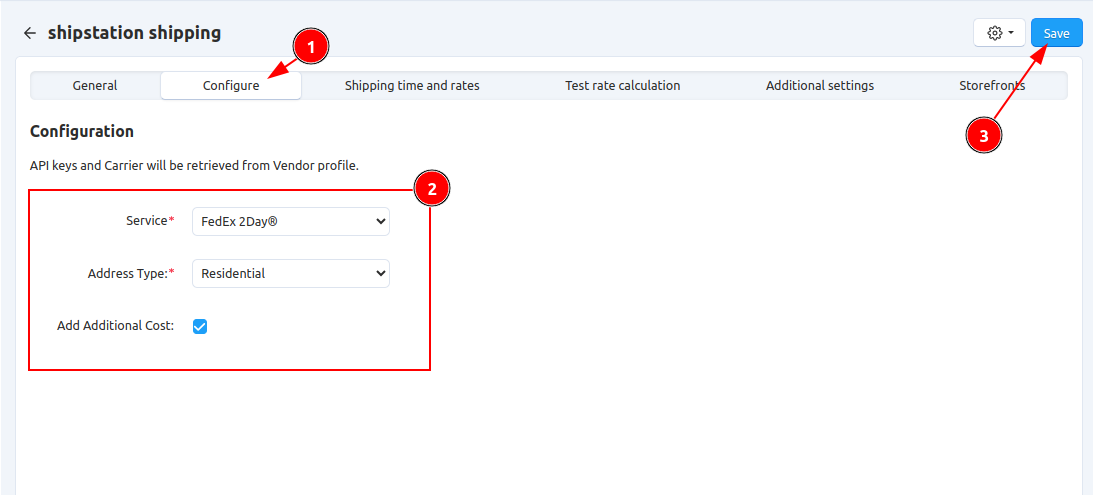
Task: Click the red numbered badge 1
Action: tap(310, 46)
